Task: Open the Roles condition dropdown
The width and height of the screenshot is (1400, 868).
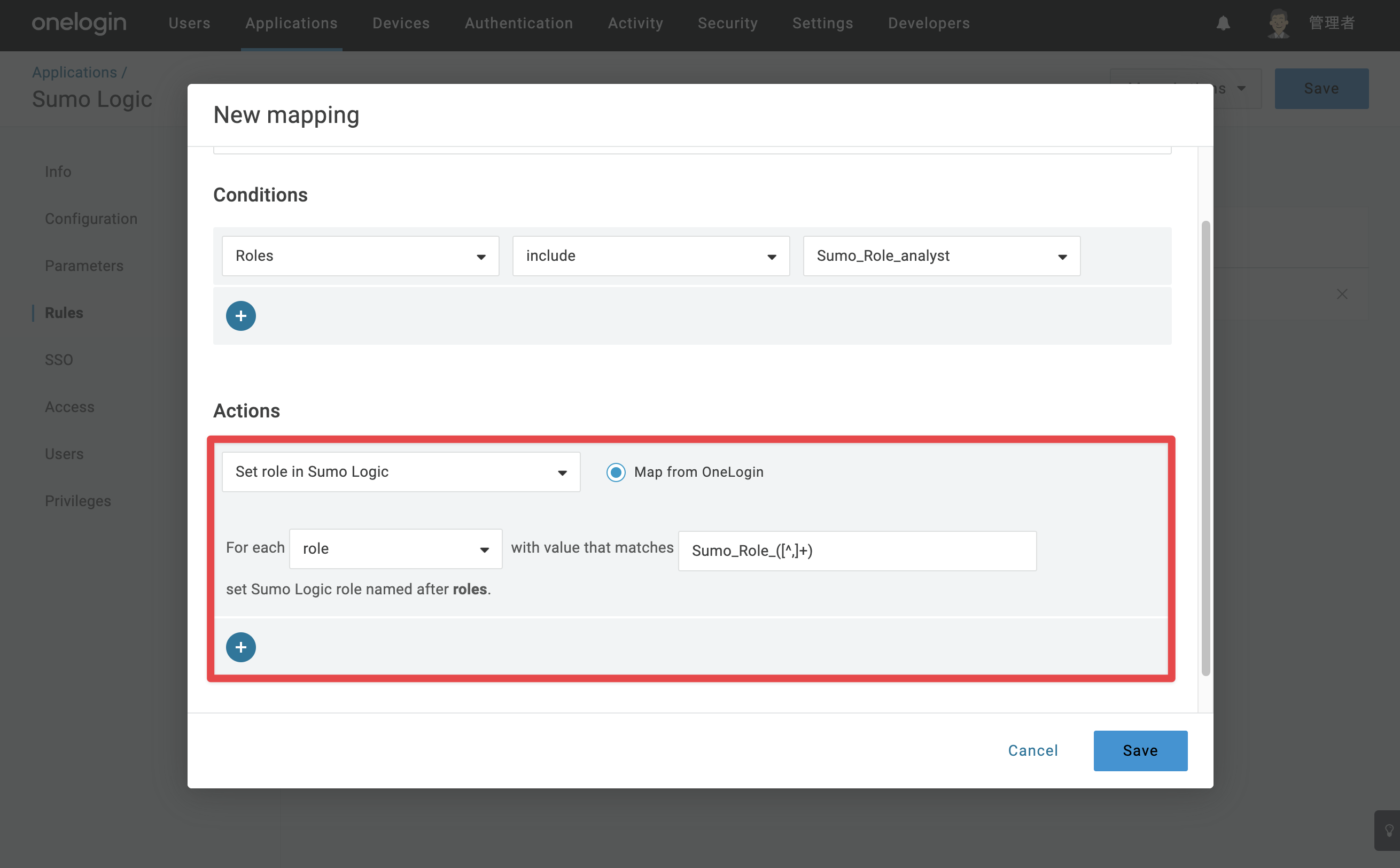Action: (360, 256)
